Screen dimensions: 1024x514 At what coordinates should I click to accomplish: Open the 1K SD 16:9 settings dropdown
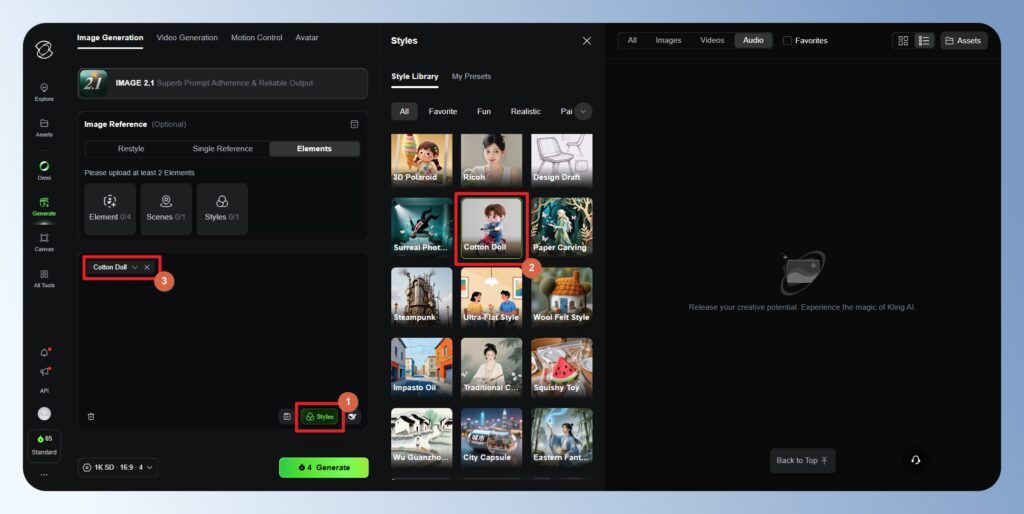point(118,468)
